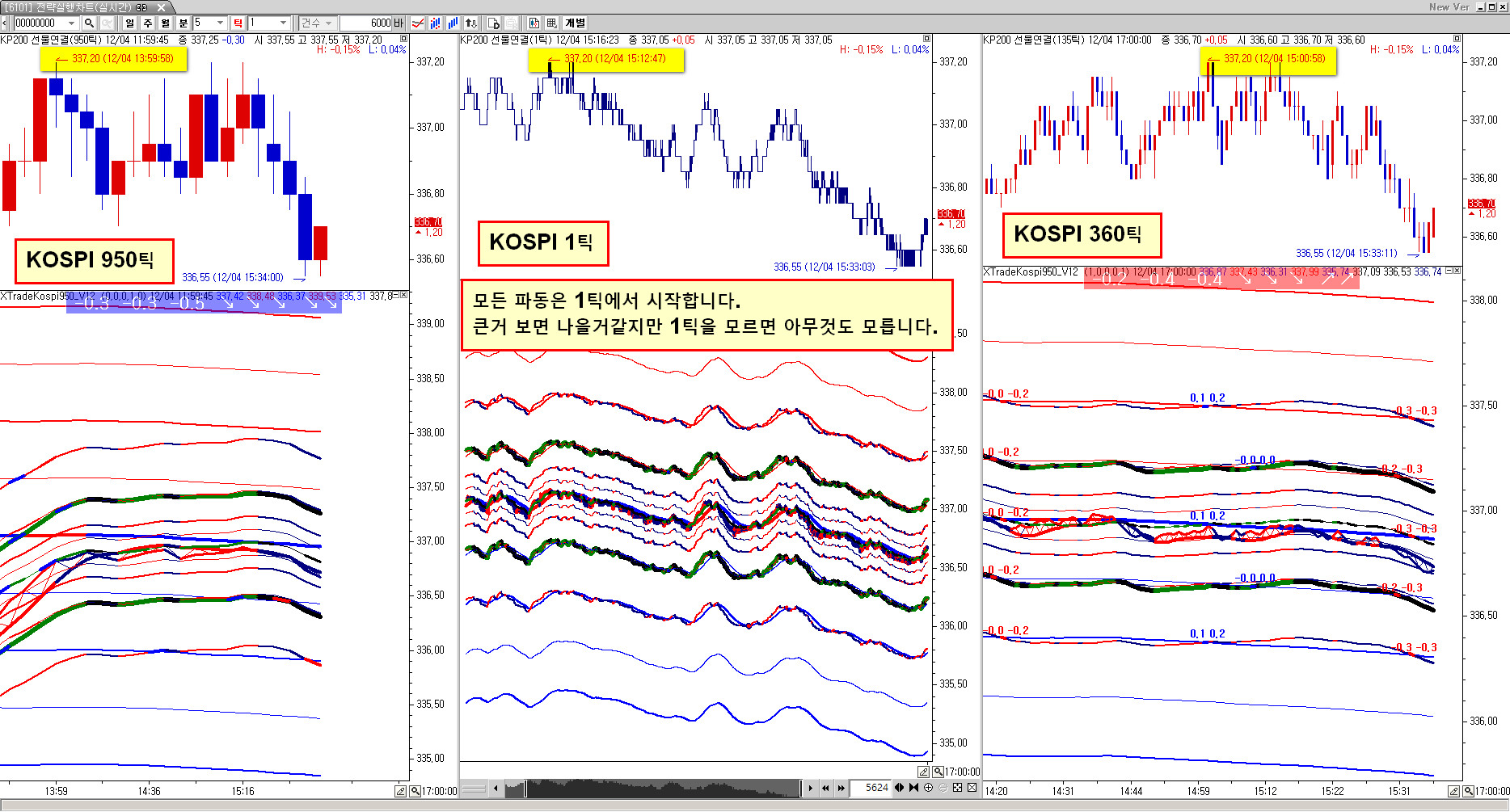Click the magnifier icon under the left chart
The image size is (1510, 812).
415,791
